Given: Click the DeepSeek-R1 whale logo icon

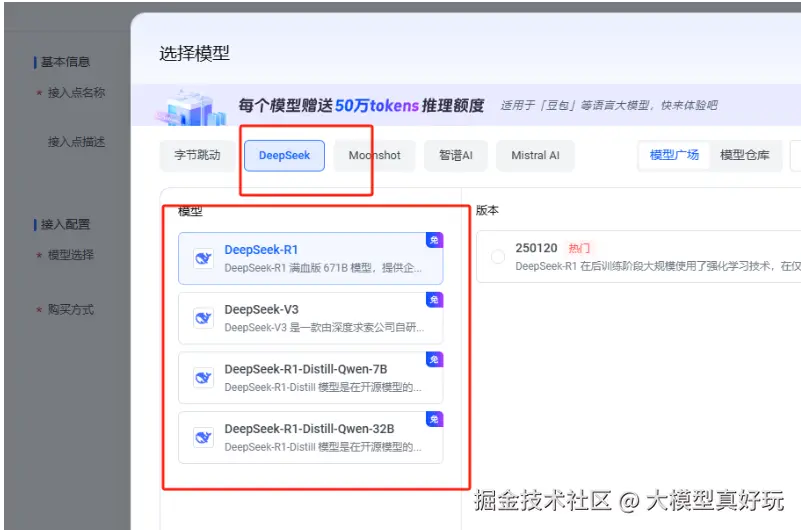Looking at the screenshot, I should [203, 258].
